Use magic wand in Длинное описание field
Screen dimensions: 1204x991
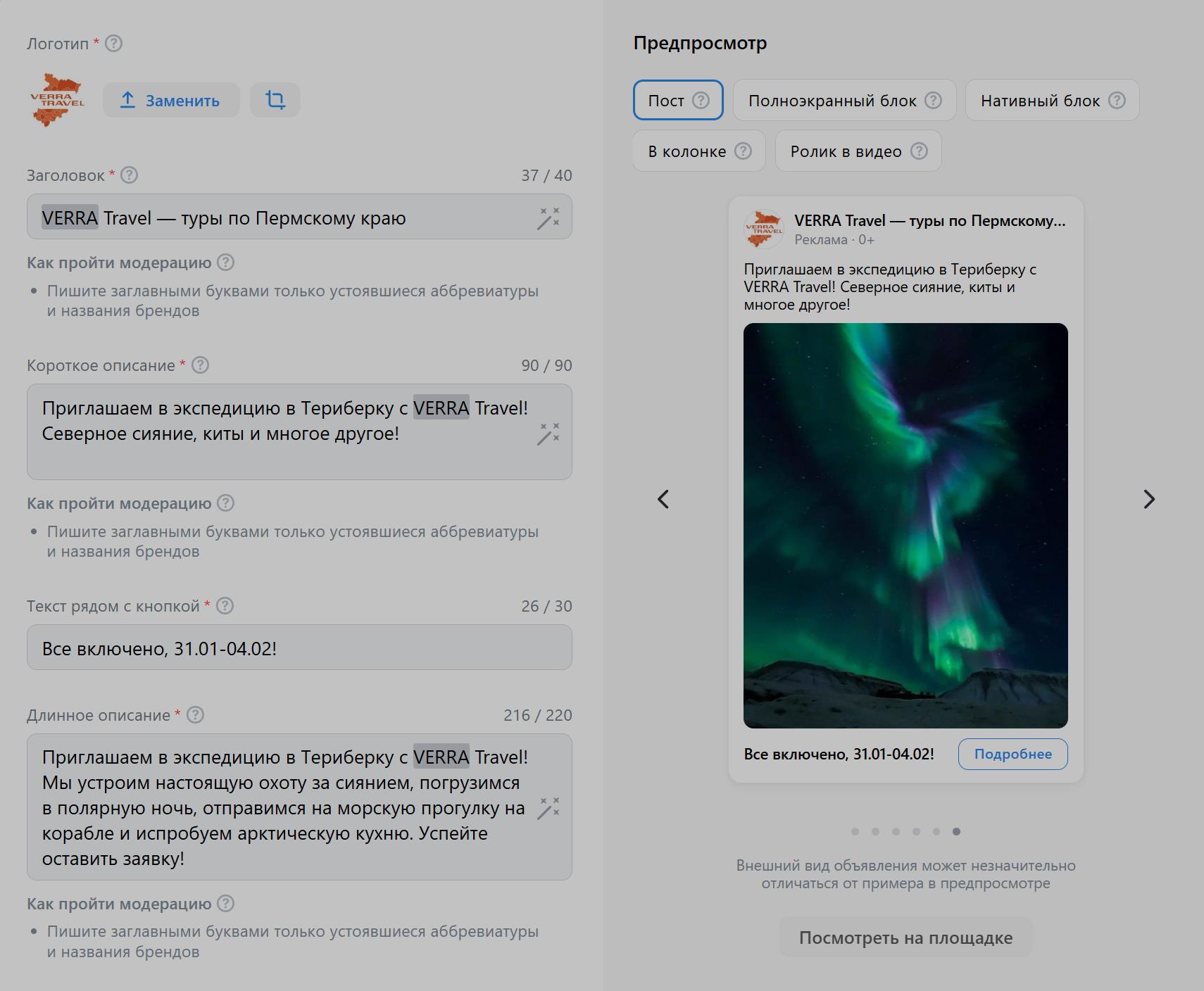coord(548,808)
